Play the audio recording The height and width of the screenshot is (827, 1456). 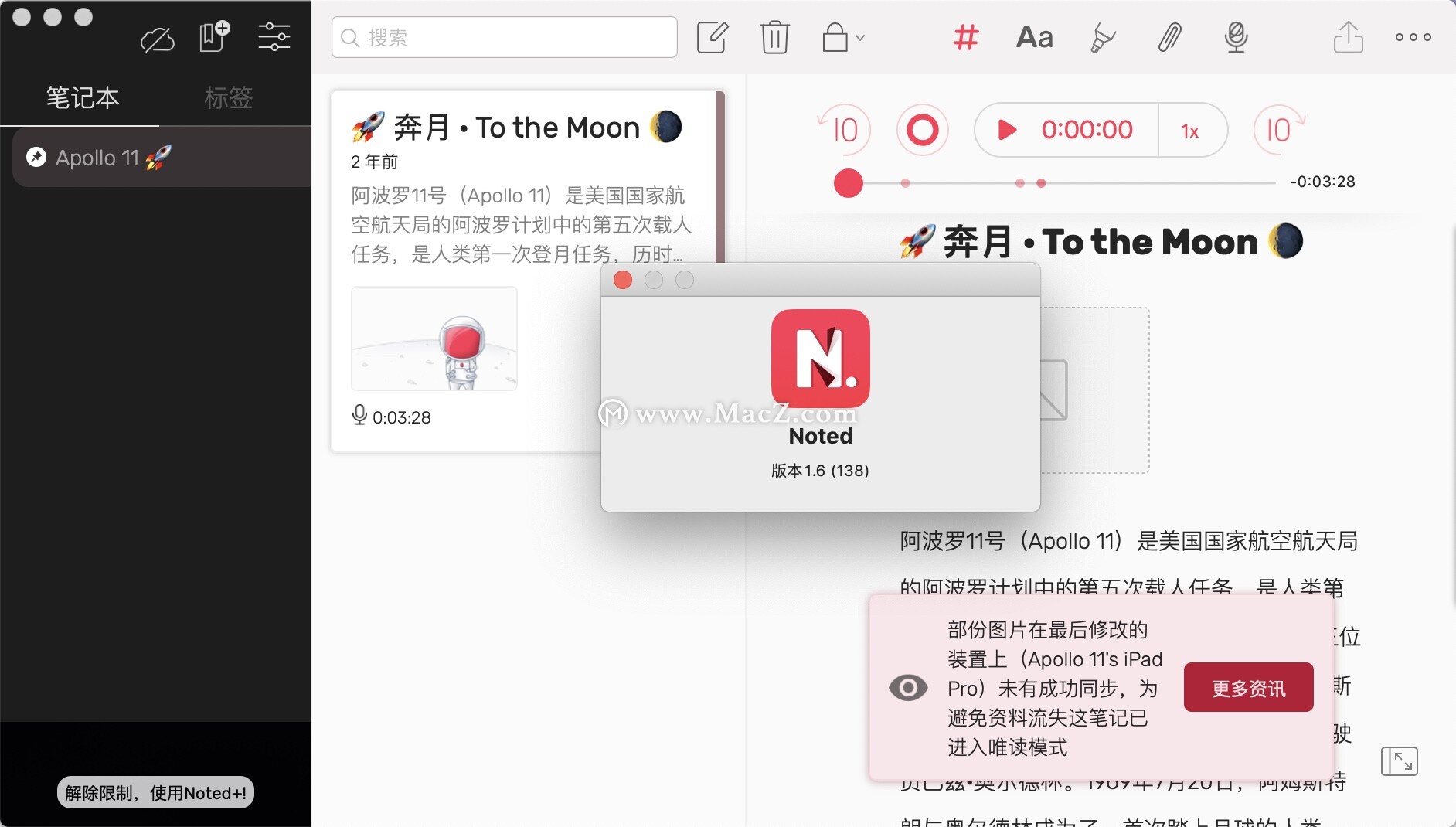click(1007, 130)
